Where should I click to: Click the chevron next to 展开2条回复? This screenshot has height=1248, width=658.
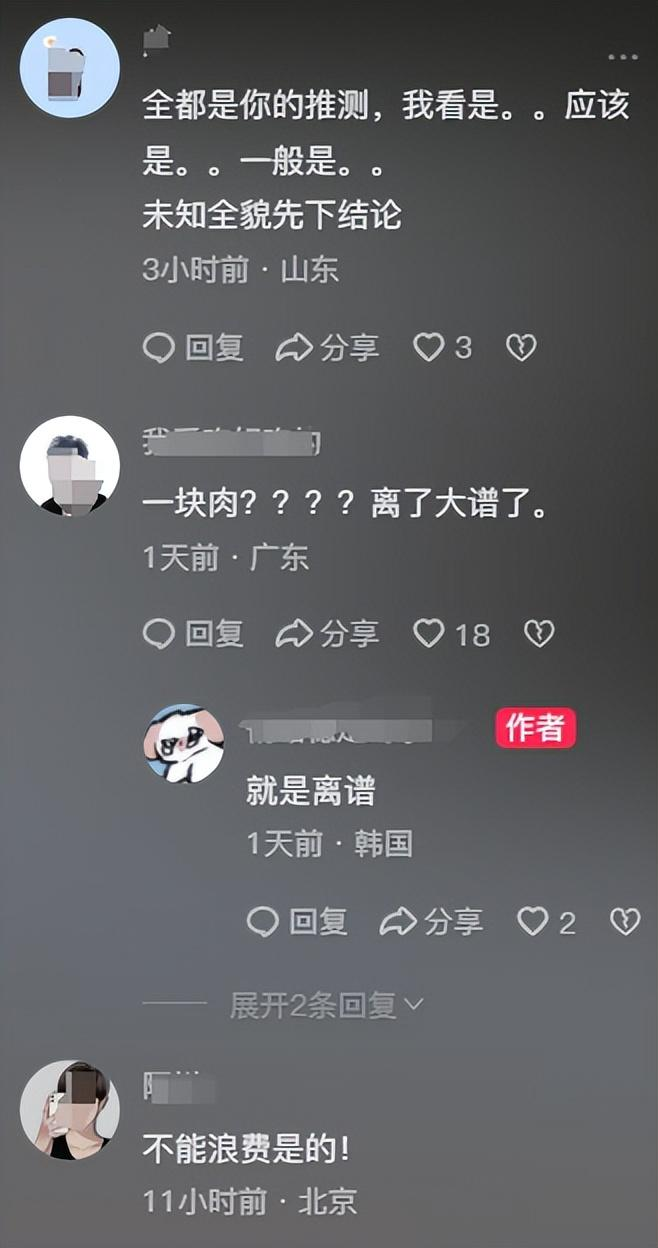(x=414, y=1004)
